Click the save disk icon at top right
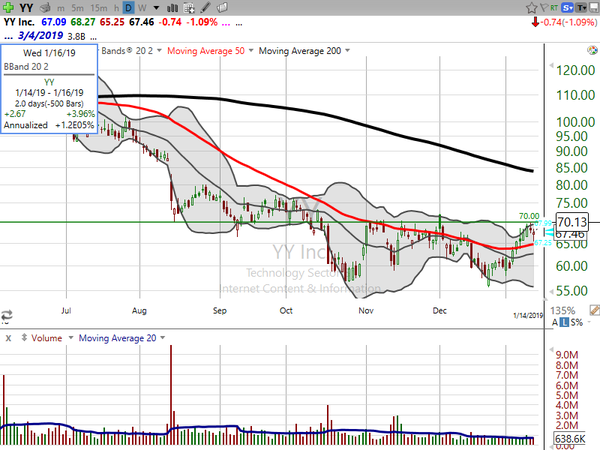The image size is (600, 450). click(x=594, y=7)
